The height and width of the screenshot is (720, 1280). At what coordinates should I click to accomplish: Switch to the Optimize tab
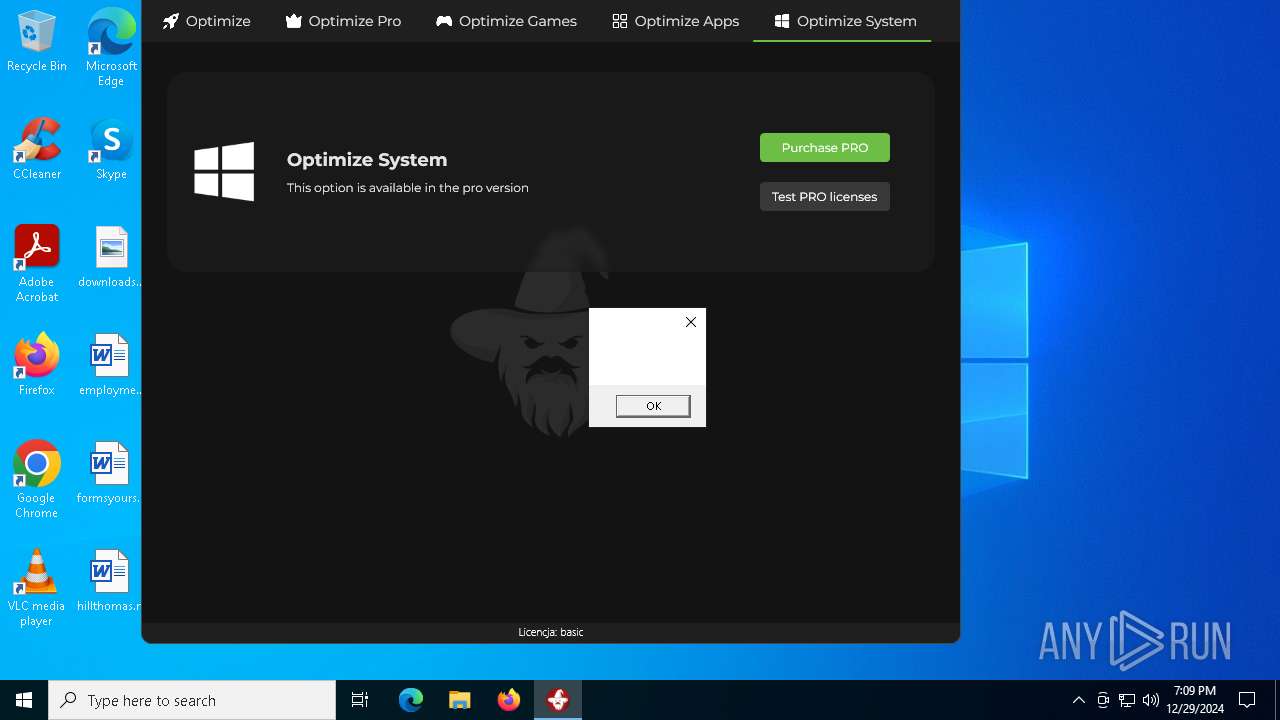(206, 21)
